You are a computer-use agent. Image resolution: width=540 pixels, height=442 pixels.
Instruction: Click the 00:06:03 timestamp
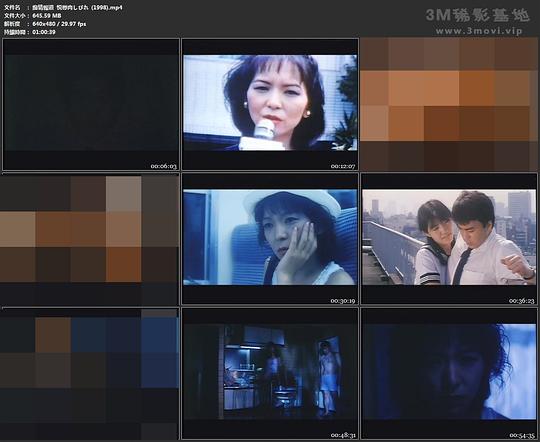pos(164,166)
